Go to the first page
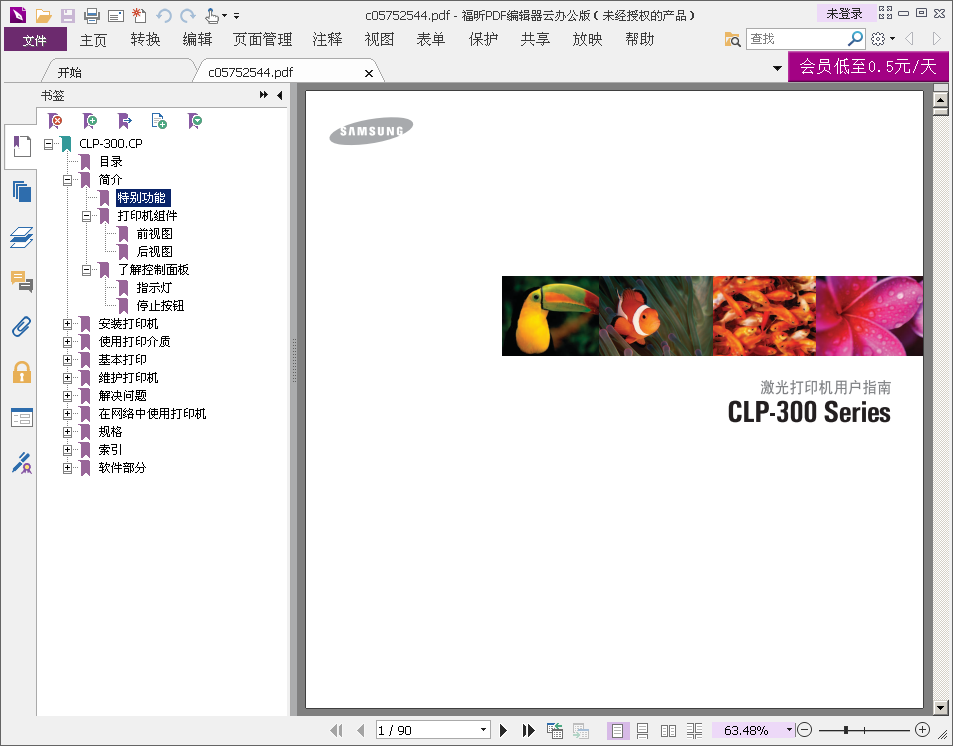 [x=336, y=730]
